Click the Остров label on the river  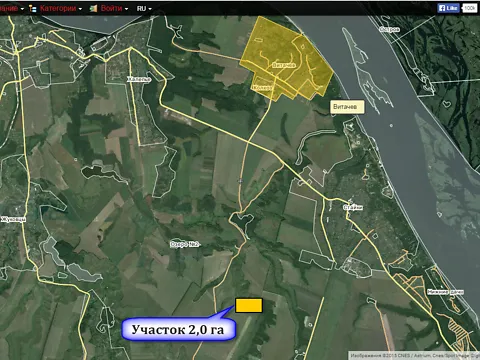pyautogui.click(x=389, y=30)
